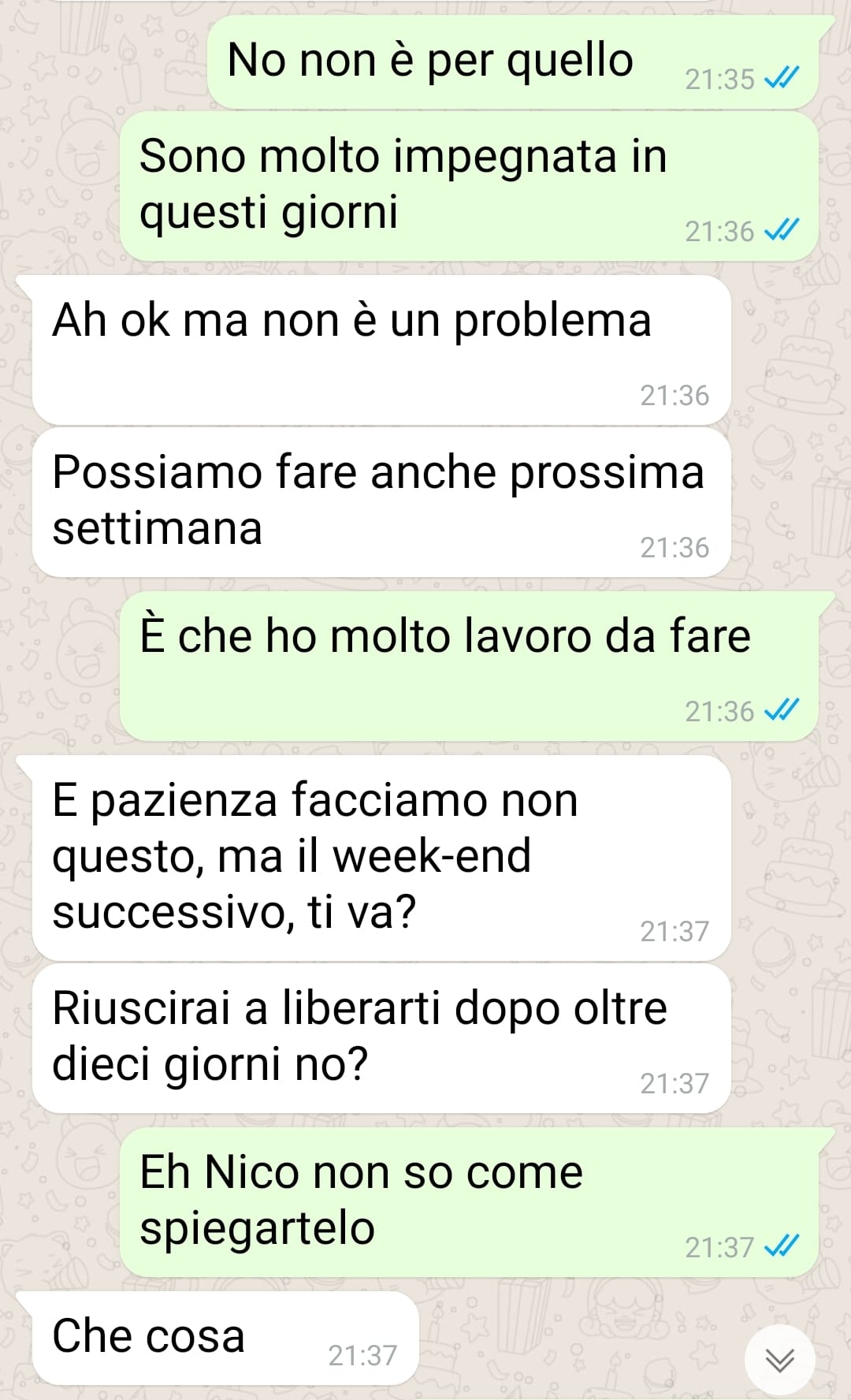The height and width of the screenshot is (1400, 851).
Task: Tap 21:36 timestamp of 'Possiamo fare anche' message
Action: click(674, 548)
